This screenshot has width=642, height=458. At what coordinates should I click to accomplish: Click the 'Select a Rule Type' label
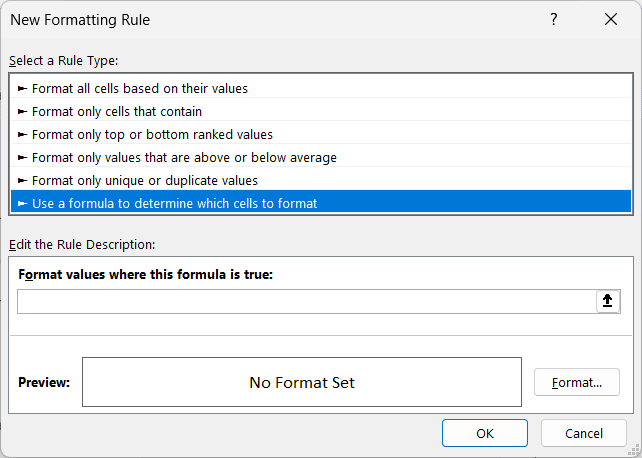[x=64, y=61]
